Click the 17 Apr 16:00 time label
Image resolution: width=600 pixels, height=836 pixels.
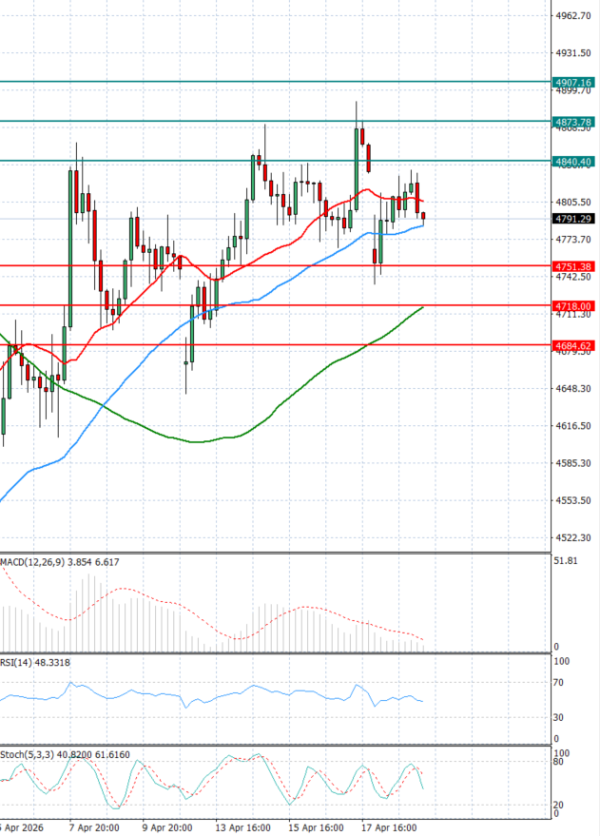391,828
